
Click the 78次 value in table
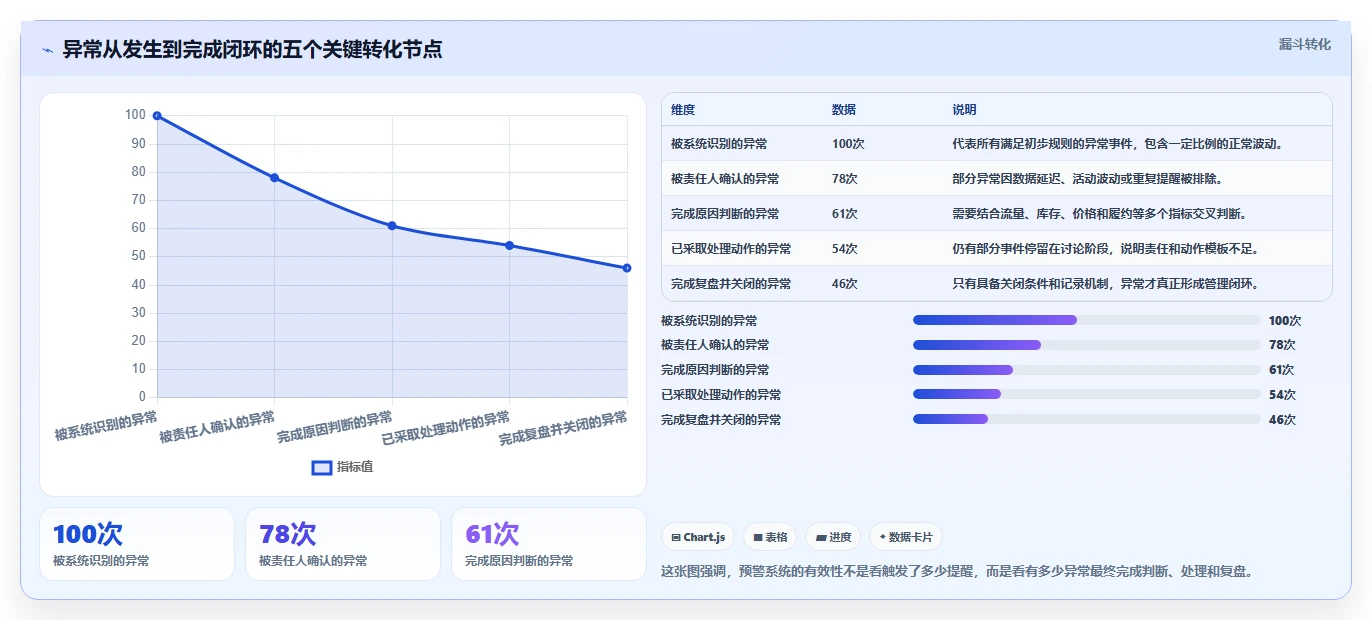point(845,179)
